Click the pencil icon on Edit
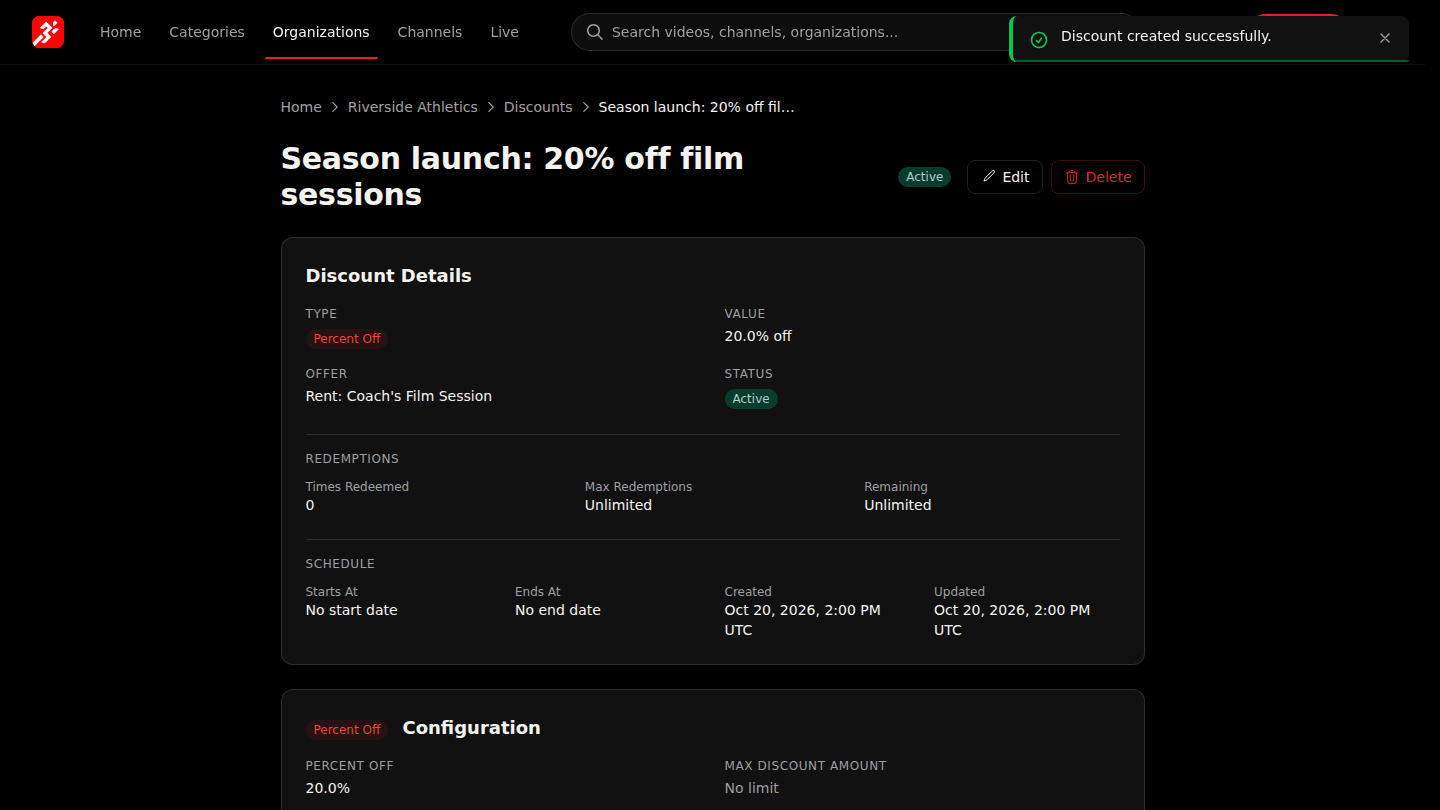Image resolution: width=1440 pixels, height=810 pixels. tap(989, 176)
